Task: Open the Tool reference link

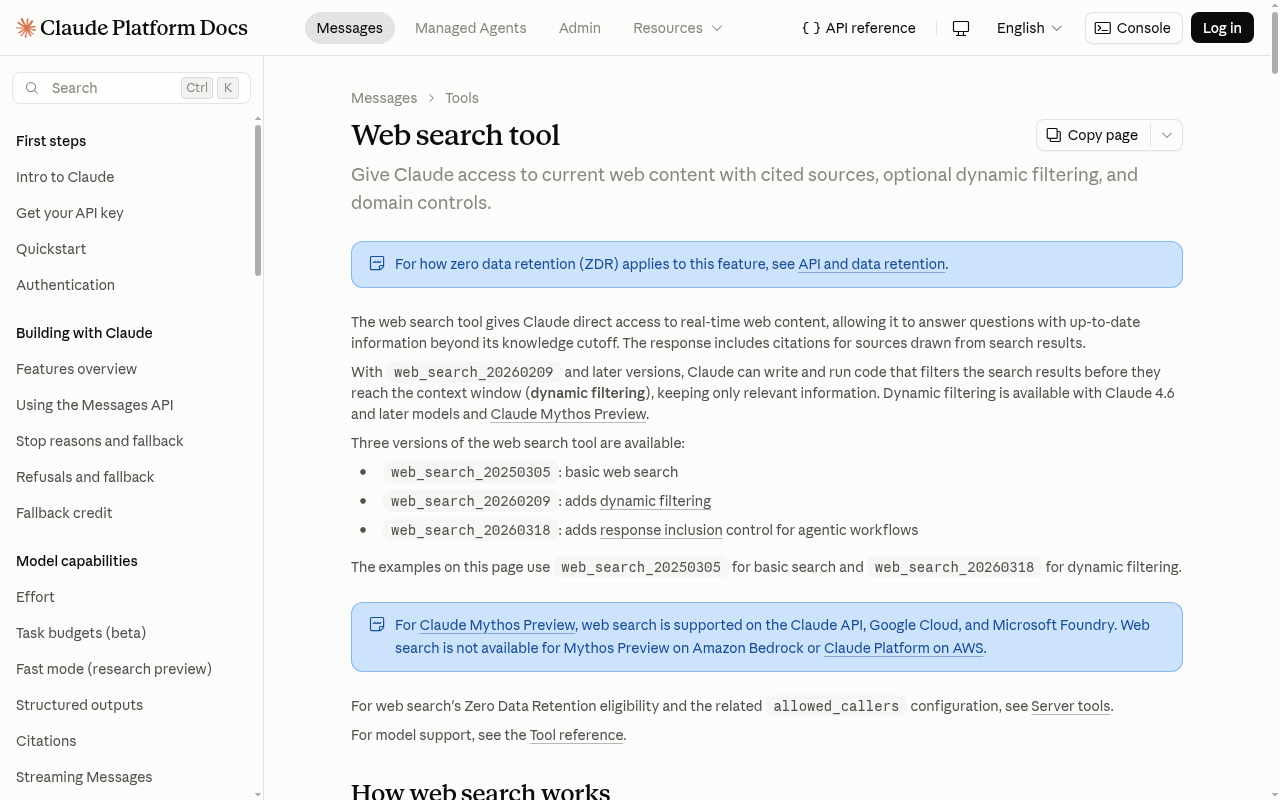Action: click(576, 735)
